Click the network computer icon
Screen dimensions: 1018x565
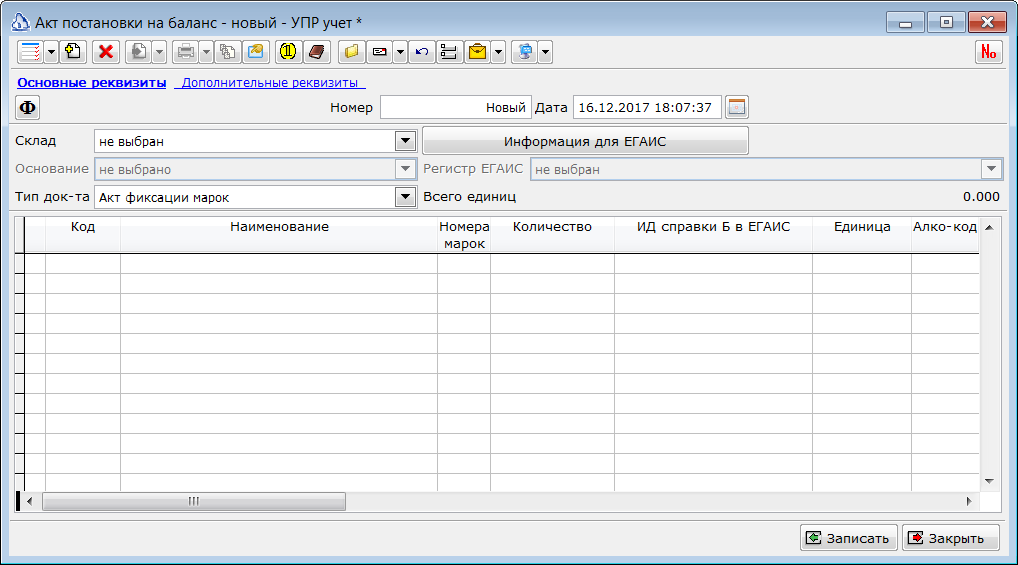coord(525,52)
